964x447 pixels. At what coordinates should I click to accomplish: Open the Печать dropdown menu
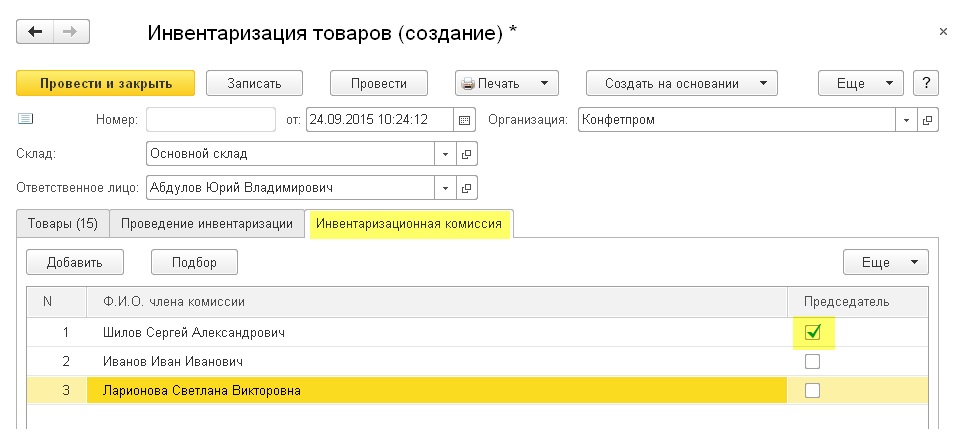pyautogui.click(x=507, y=84)
